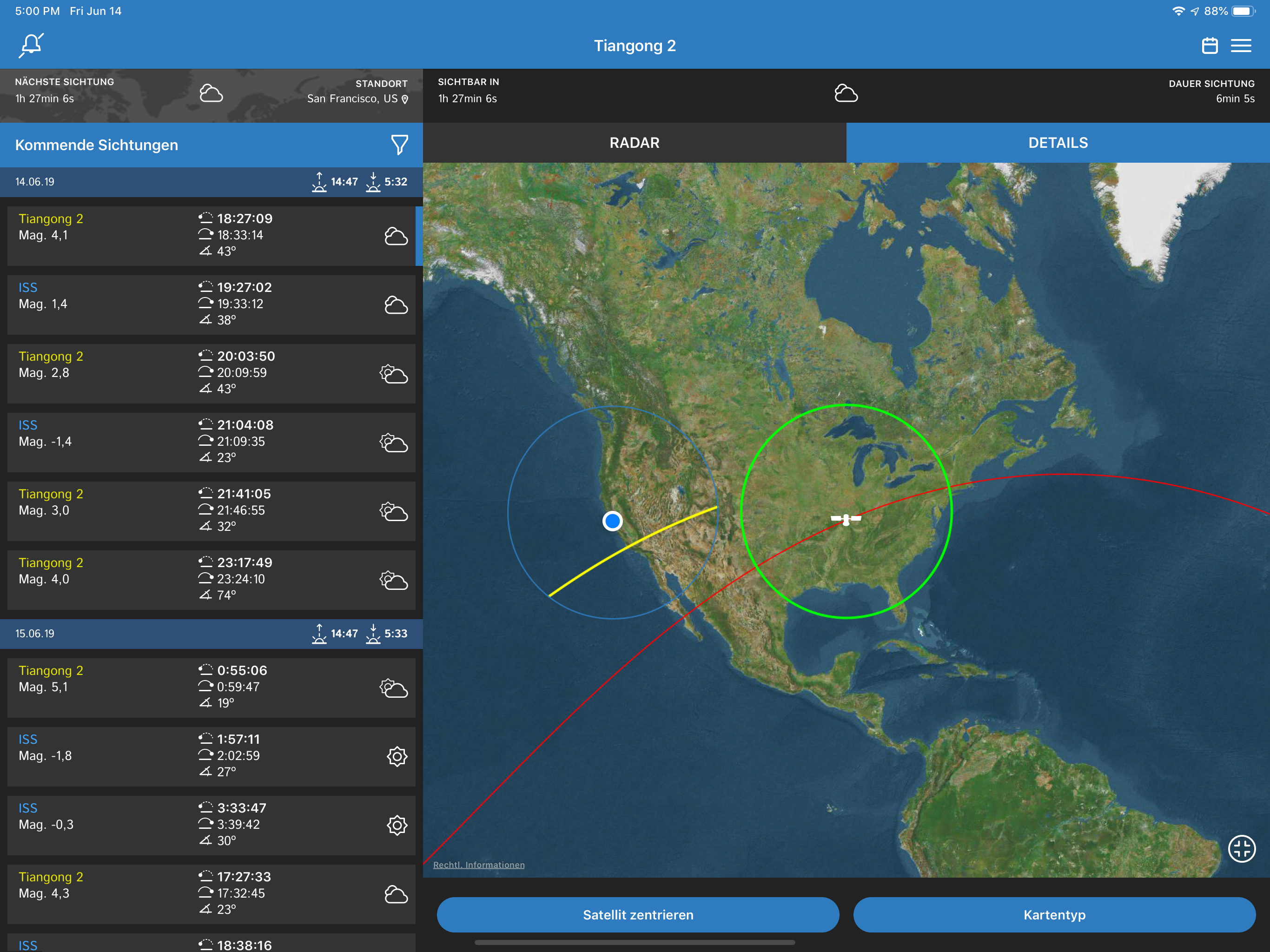Tap sunrise icon in 15.06.19 header
This screenshot has height=952, width=1270.
coord(319,634)
